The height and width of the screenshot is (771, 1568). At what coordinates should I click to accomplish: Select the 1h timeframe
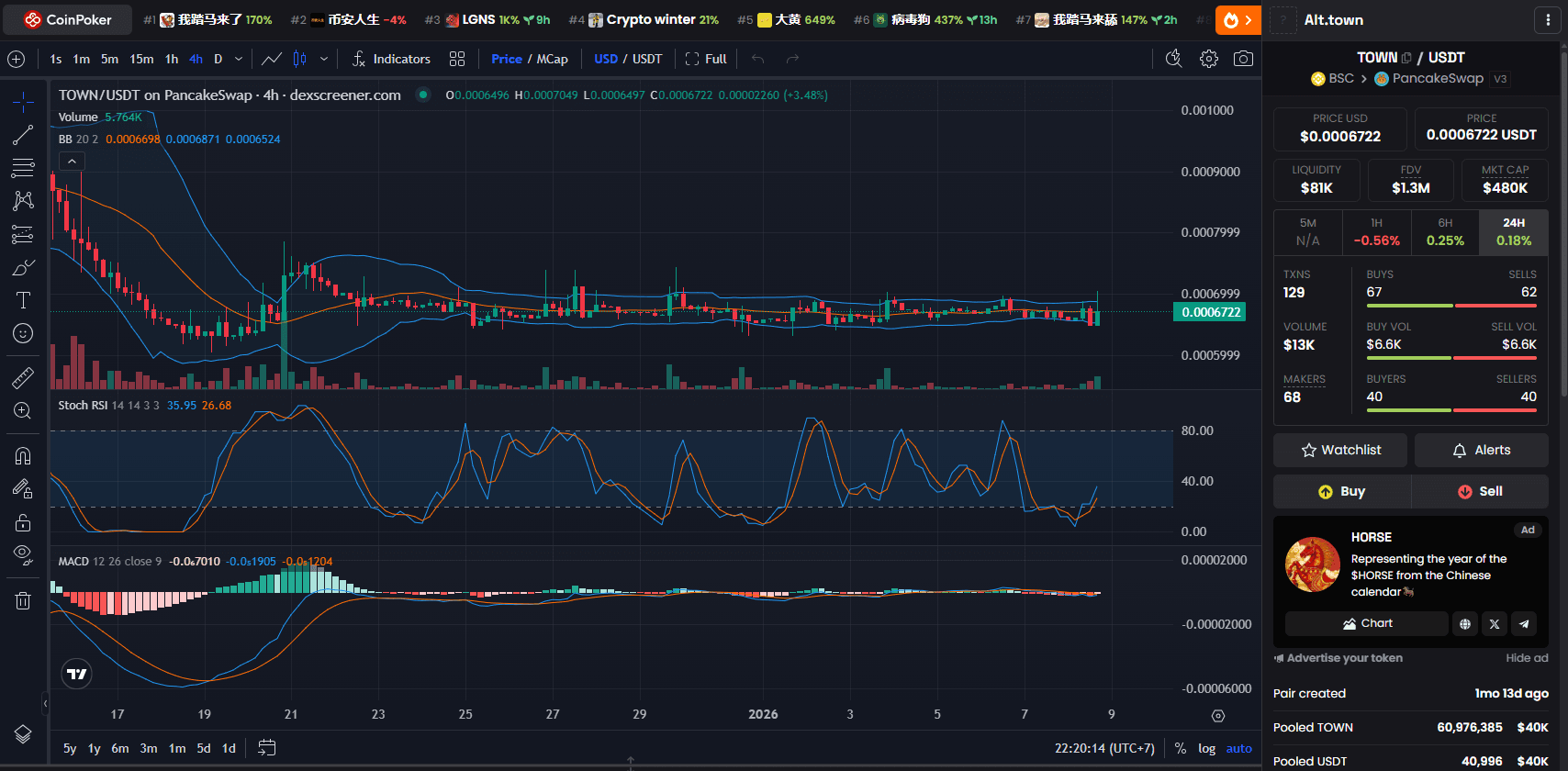coord(172,59)
